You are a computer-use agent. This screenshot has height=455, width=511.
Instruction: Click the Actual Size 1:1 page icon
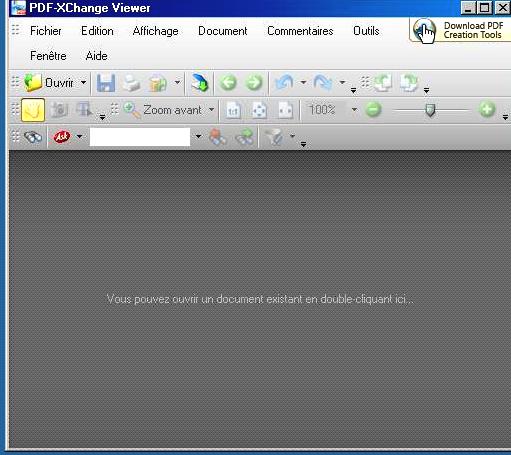(233, 110)
